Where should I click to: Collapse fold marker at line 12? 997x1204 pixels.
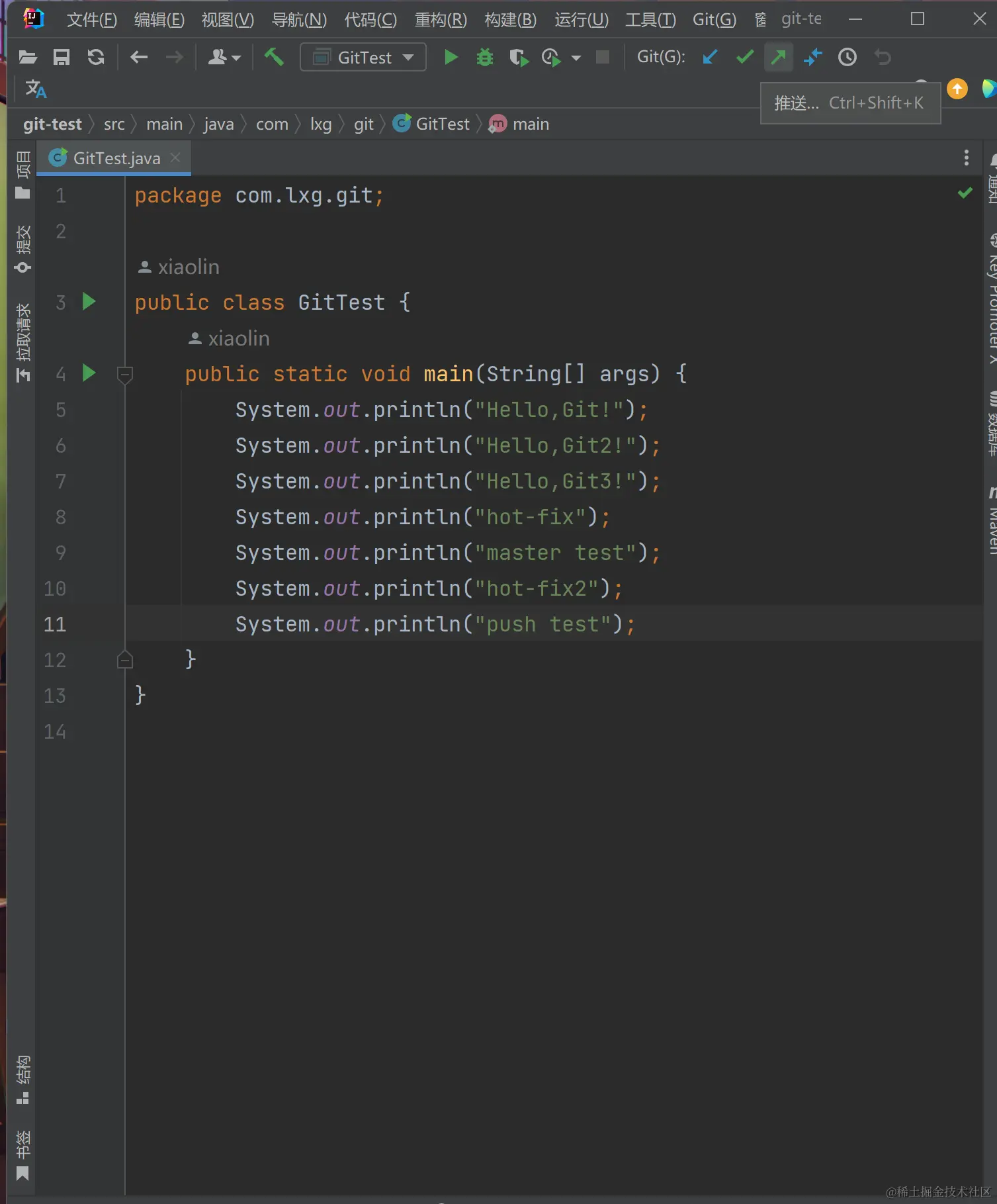point(124,660)
